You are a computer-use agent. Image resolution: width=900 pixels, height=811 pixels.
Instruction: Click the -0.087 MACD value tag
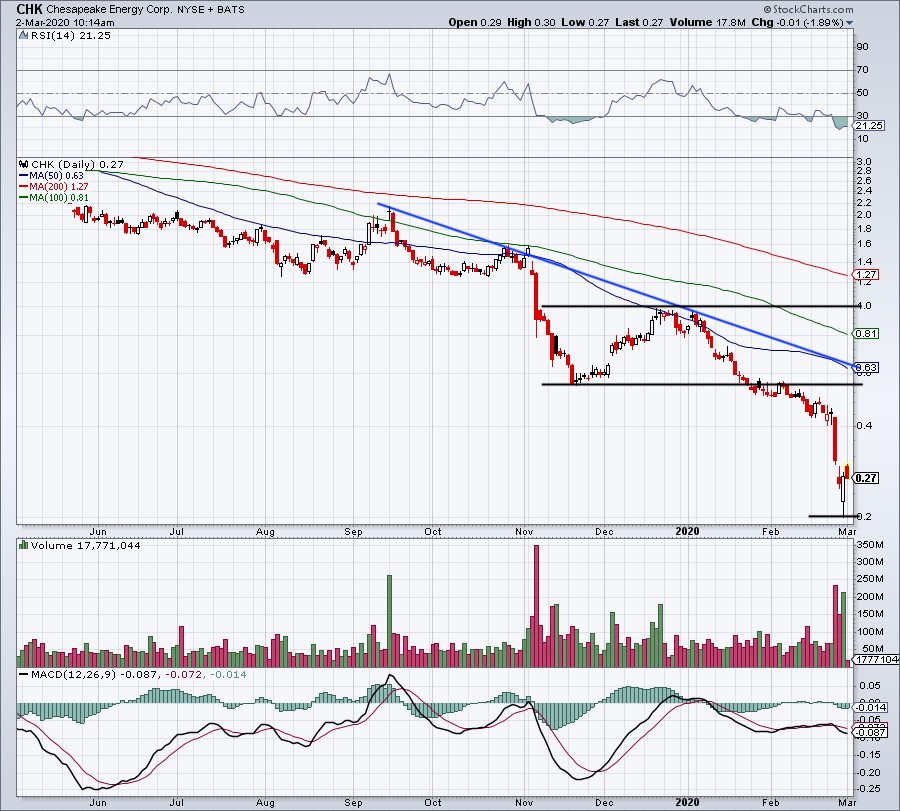(871, 732)
